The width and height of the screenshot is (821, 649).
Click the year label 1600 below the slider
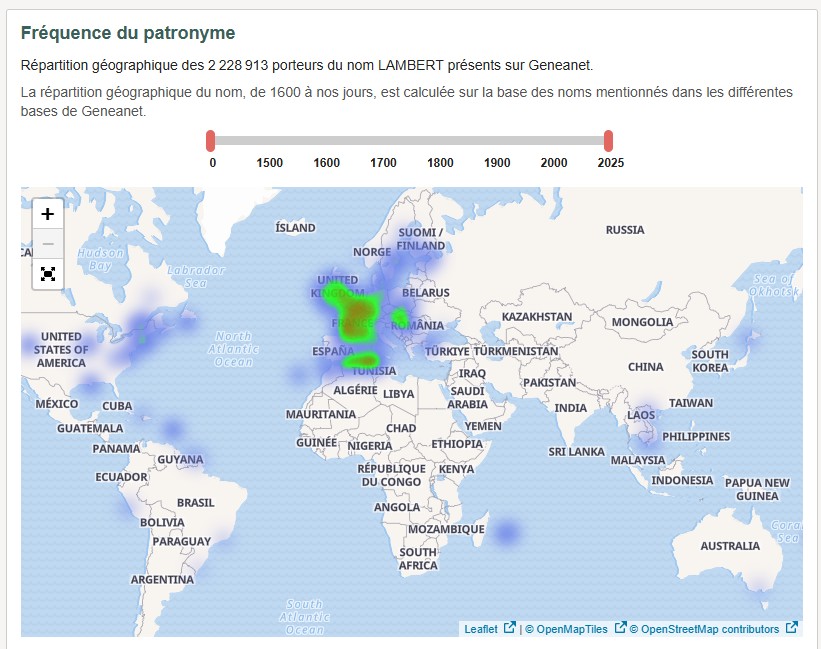click(x=326, y=160)
